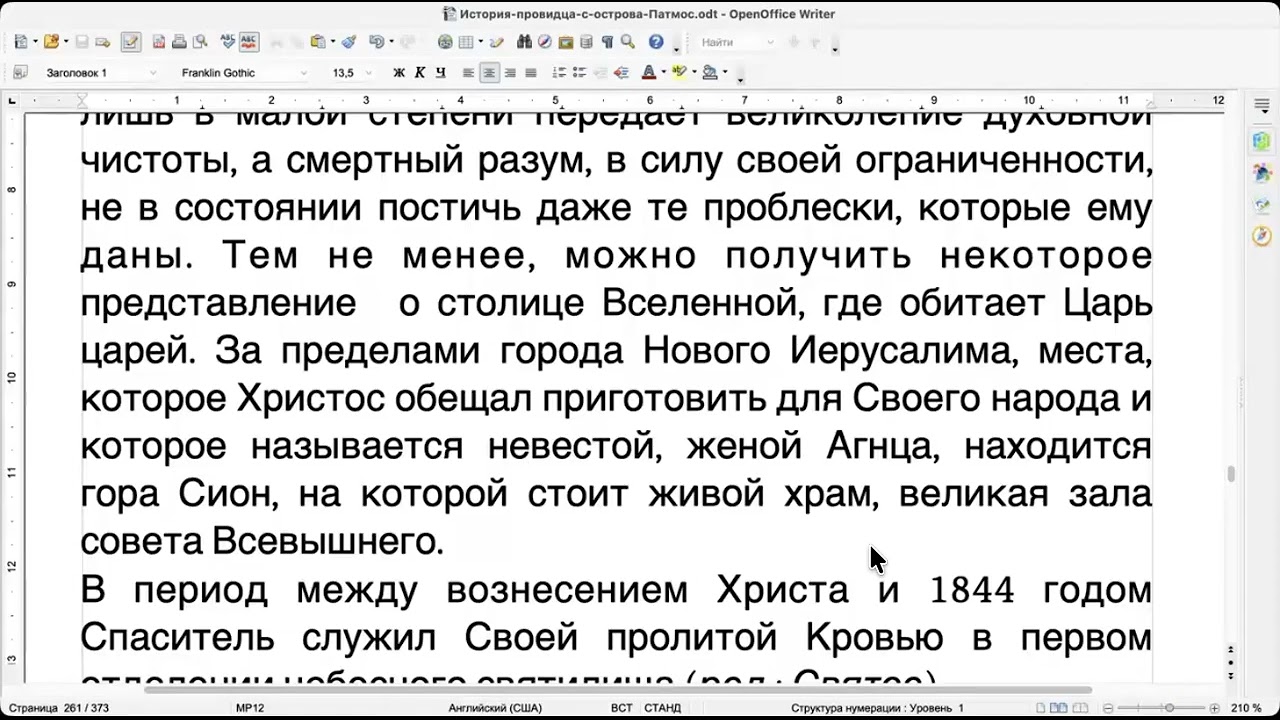Toggle bulleted list icon
The width and height of the screenshot is (1280, 720).
coord(579,73)
